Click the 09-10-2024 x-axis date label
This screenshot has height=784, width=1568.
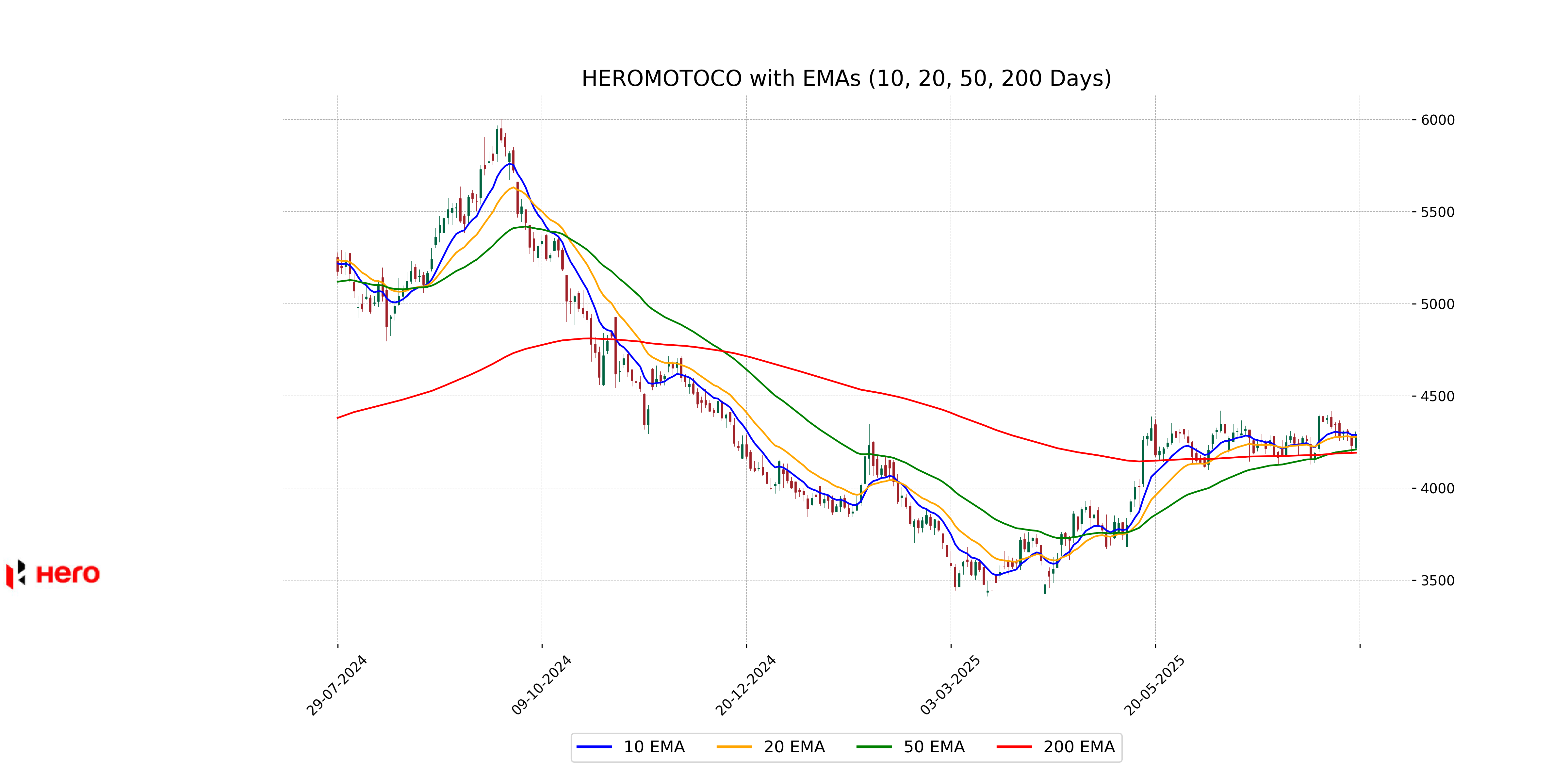[541, 685]
